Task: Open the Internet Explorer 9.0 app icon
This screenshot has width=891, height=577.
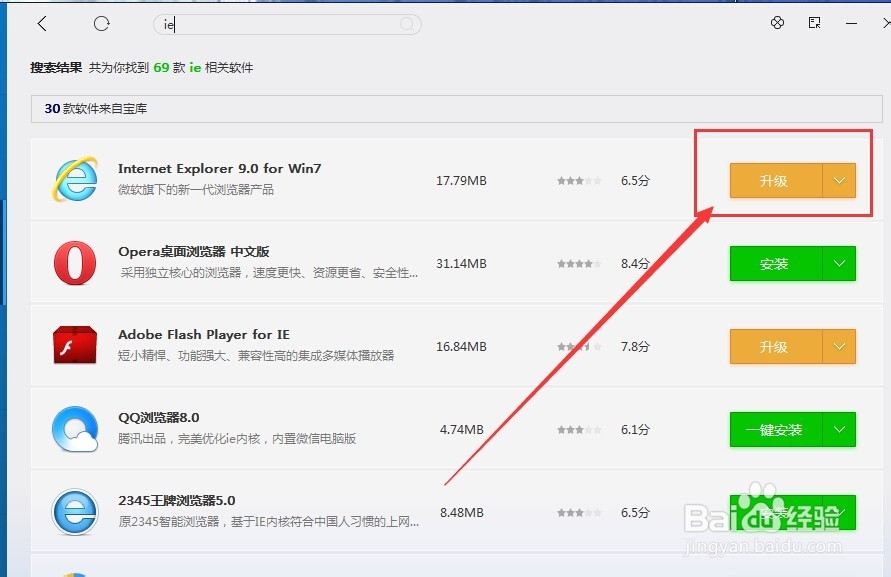Action: [x=74, y=181]
